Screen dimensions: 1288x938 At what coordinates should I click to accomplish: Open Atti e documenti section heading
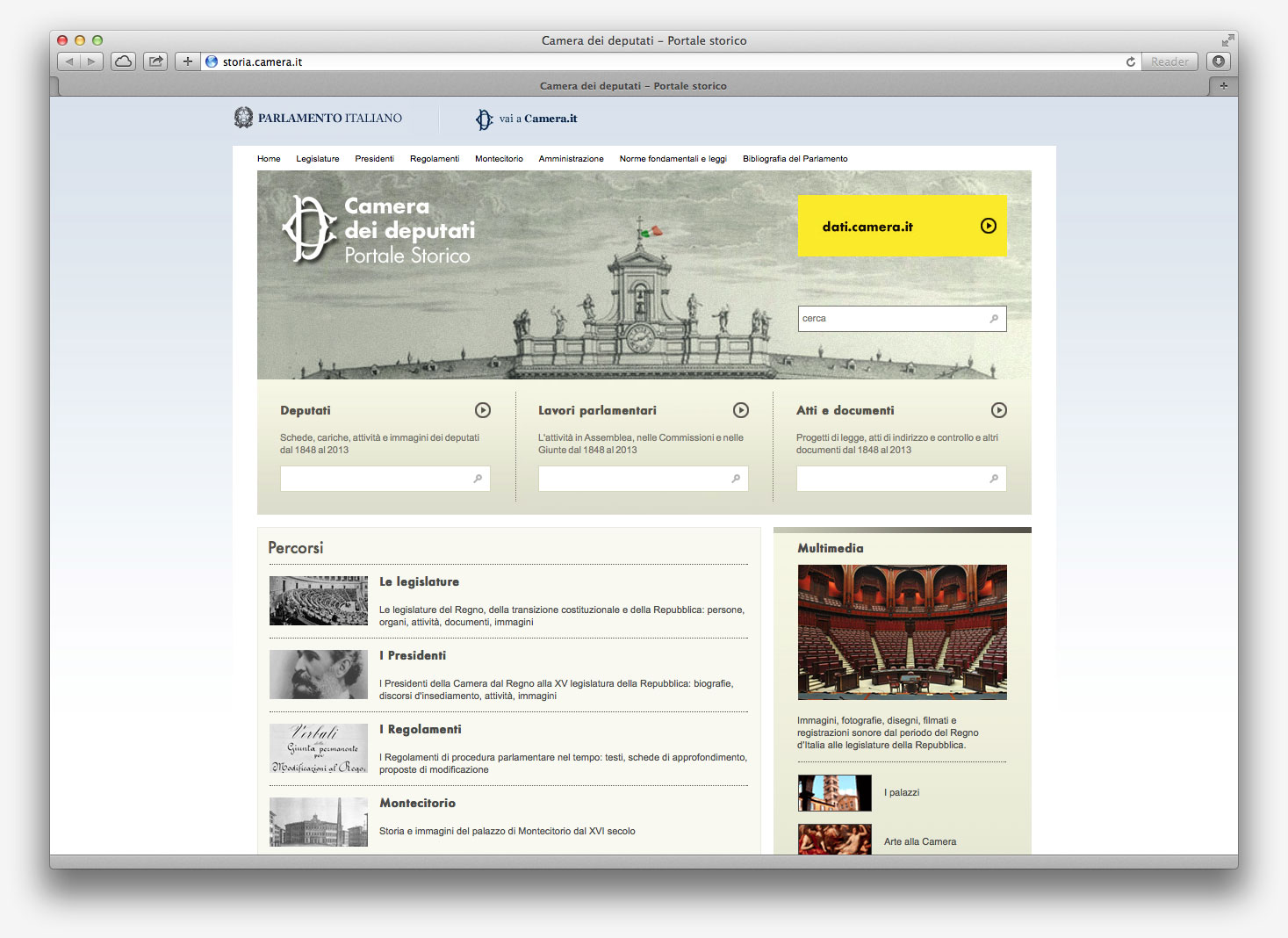[x=845, y=410]
